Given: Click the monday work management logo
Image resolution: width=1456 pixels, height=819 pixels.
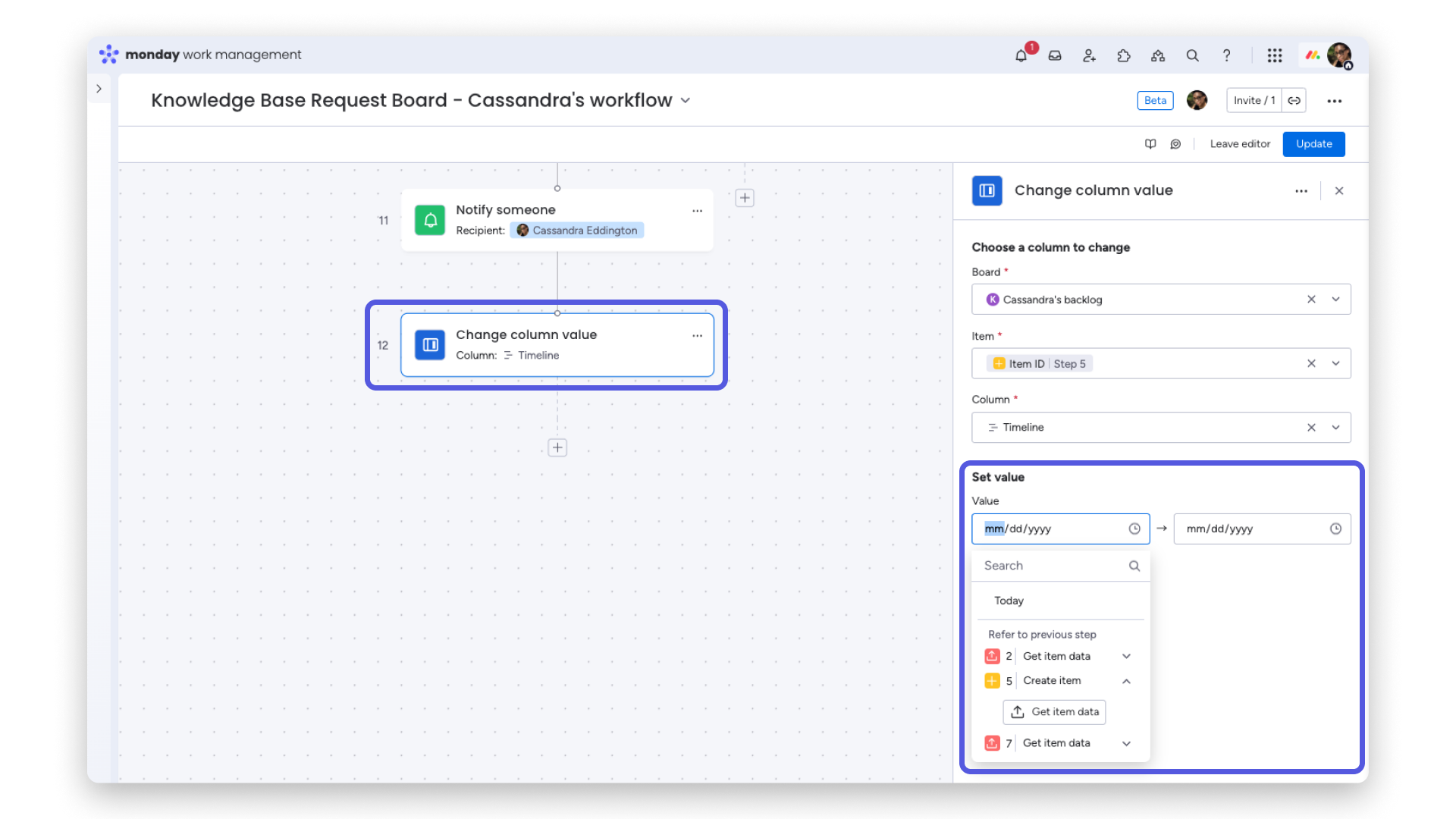Looking at the screenshot, I should [x=200, y=55].
